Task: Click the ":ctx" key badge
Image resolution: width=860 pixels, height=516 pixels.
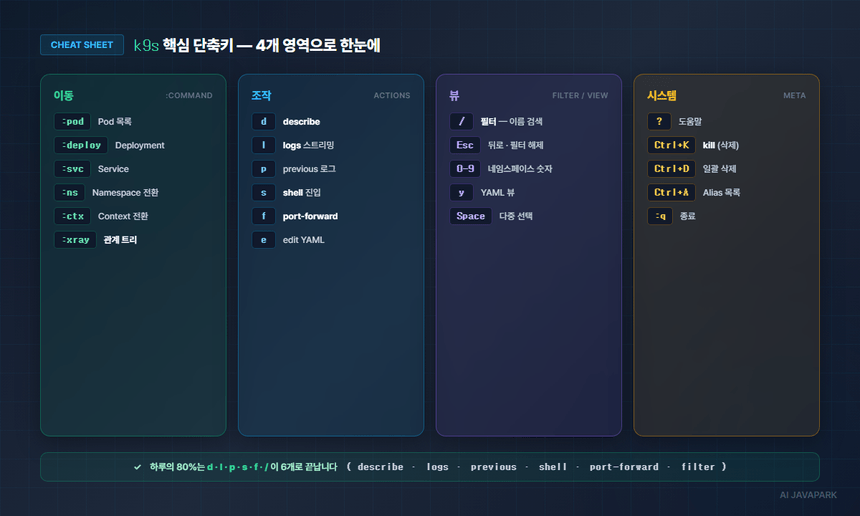Action: [72, 216]
